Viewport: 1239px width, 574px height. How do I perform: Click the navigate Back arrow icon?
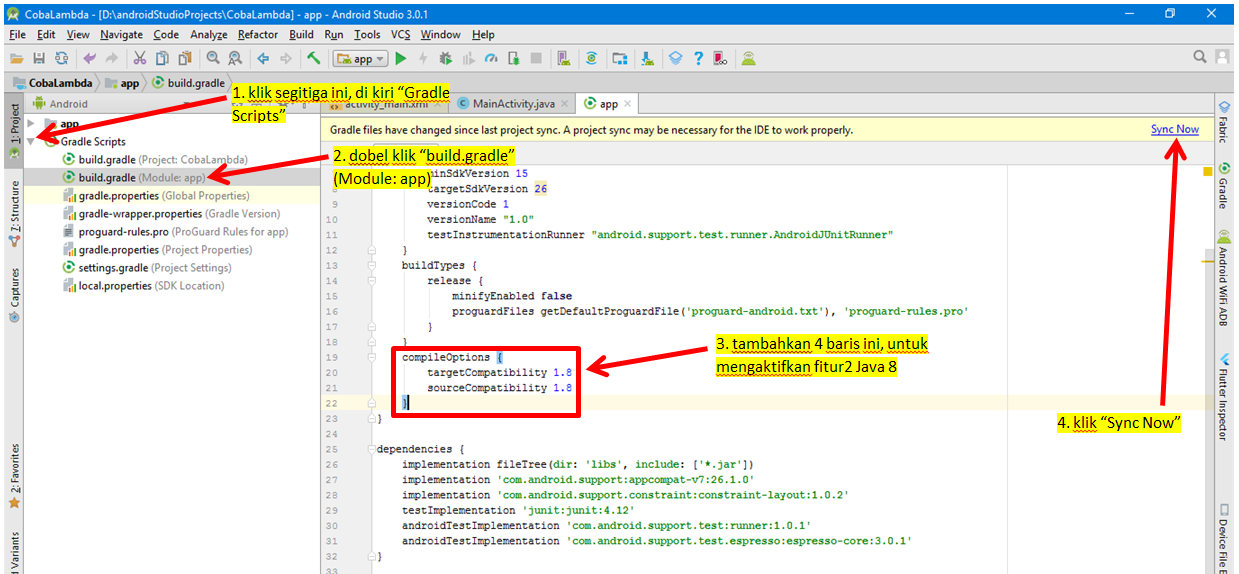(263, 59)
